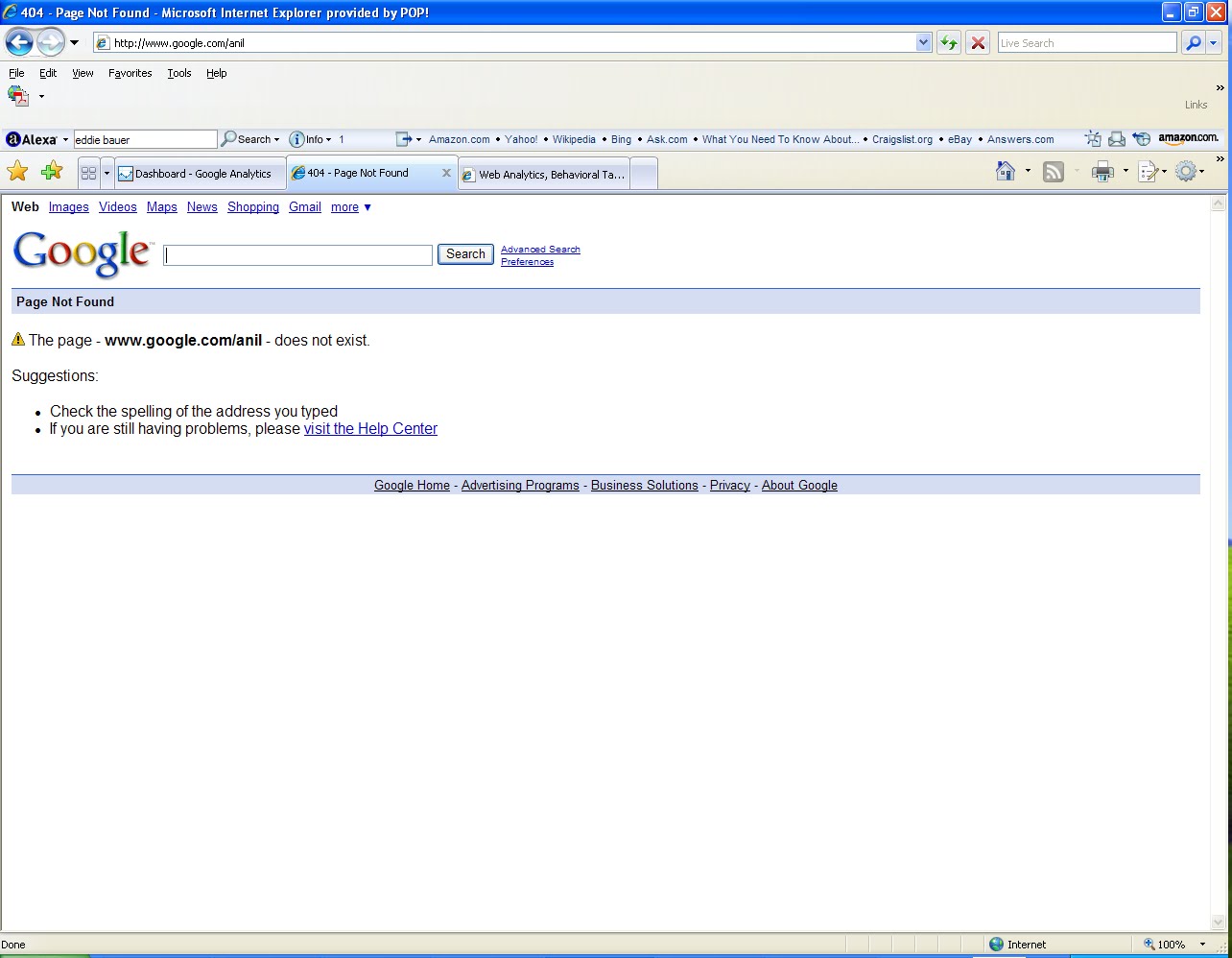Click the browser Home icon

[x=1006, y=172]
